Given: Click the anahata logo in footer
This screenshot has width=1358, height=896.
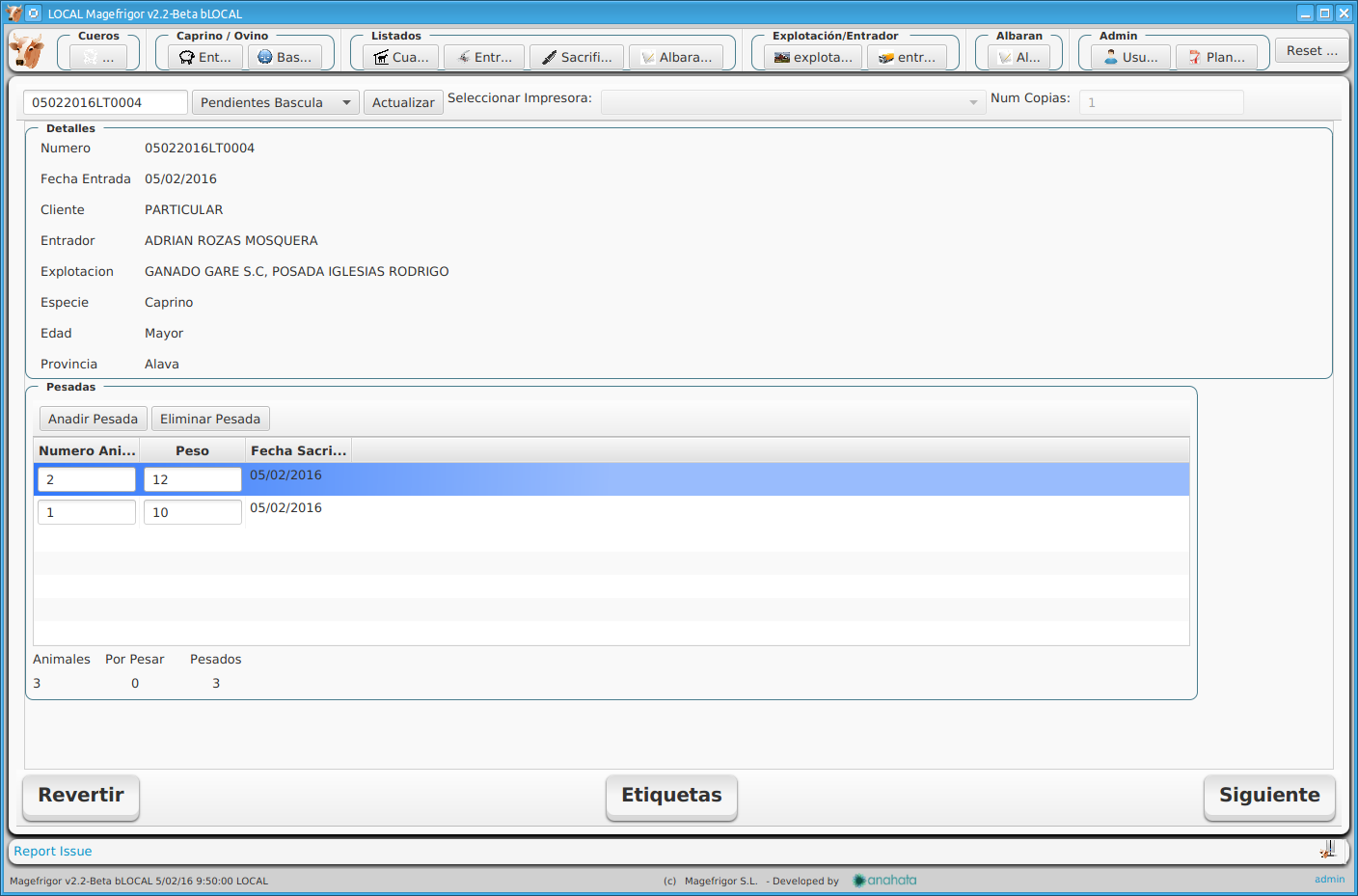Looking at the screenshot, I should 884,880.
